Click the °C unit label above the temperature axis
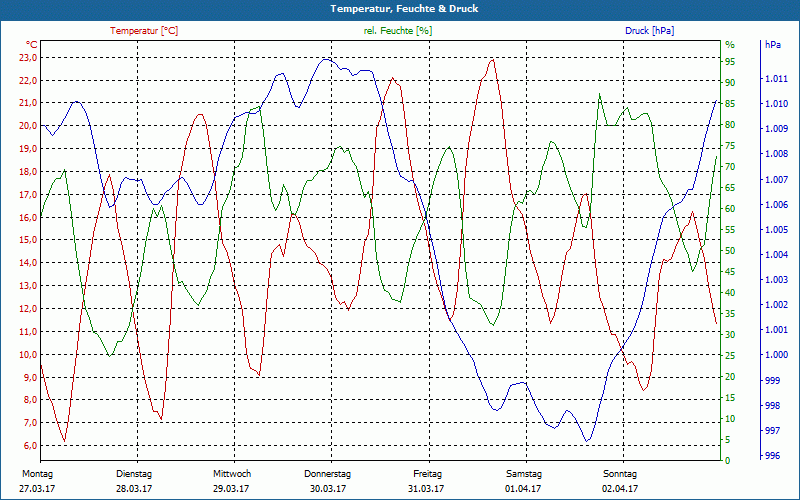The image size is (800, 500). (31, 45)
